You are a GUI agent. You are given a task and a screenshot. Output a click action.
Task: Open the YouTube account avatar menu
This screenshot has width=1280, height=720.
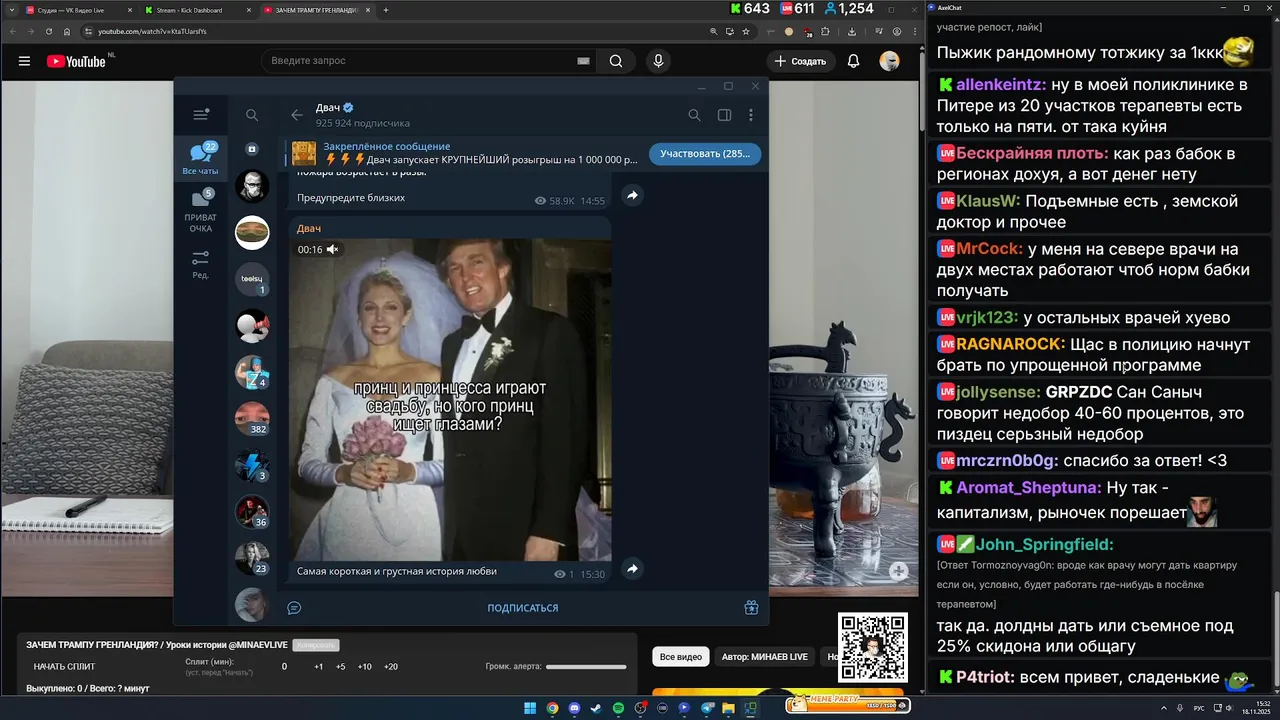(889, 61)
